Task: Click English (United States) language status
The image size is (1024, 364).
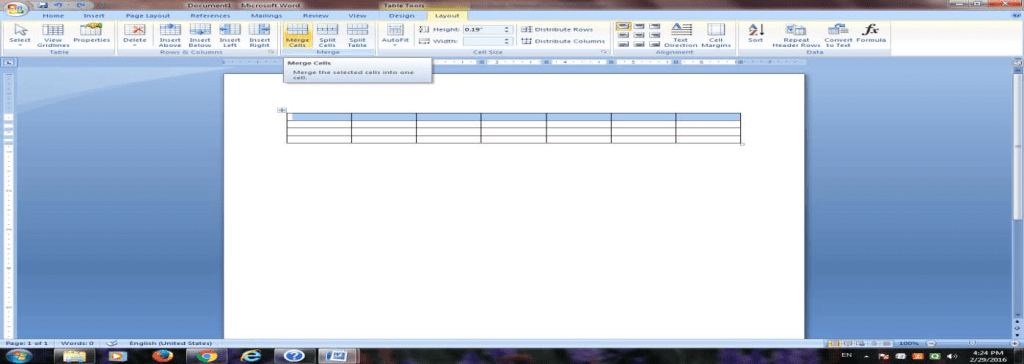Action: [x=170, y=343]
